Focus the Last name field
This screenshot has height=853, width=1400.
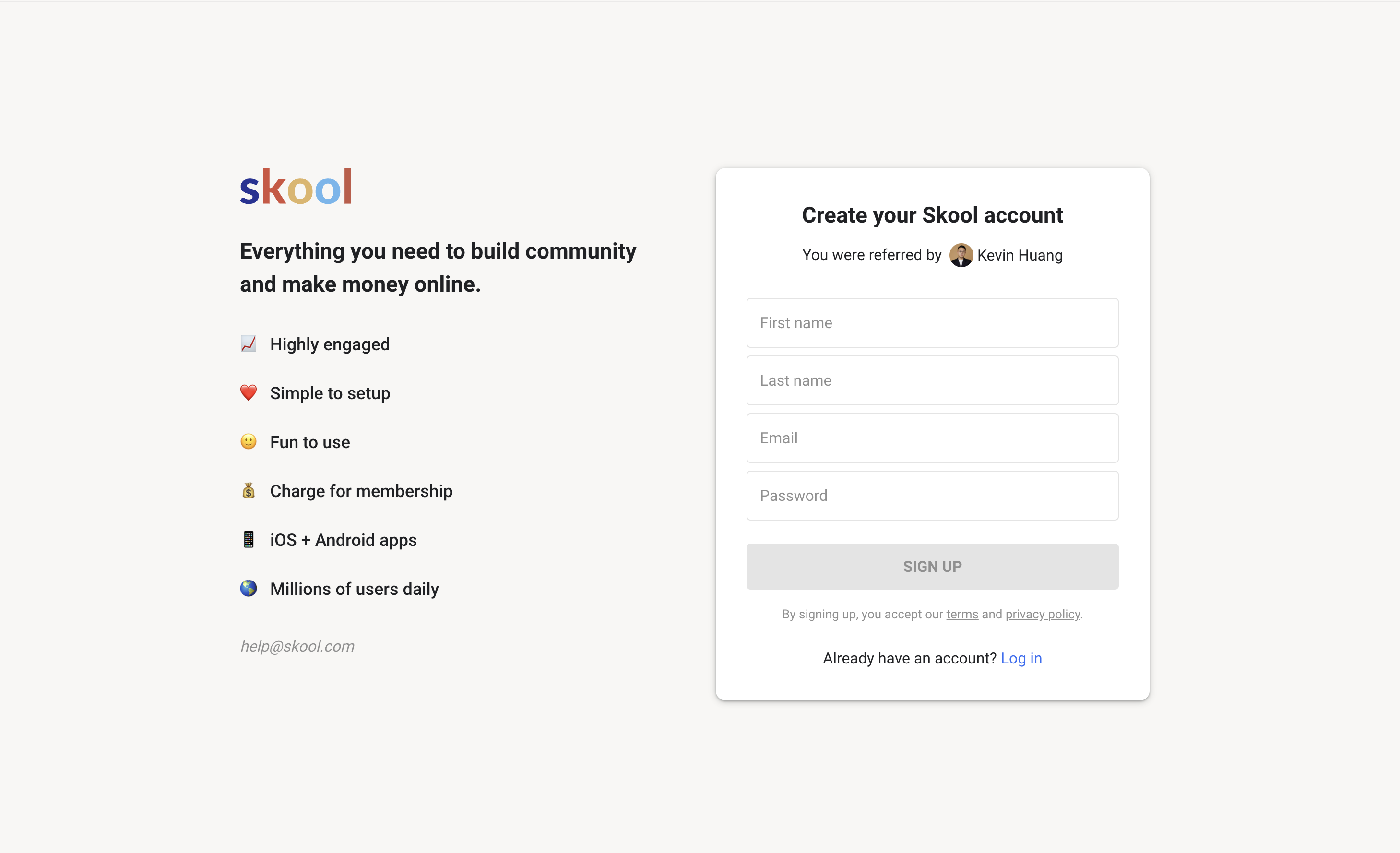pyautogui.click(x=932, y=380)
